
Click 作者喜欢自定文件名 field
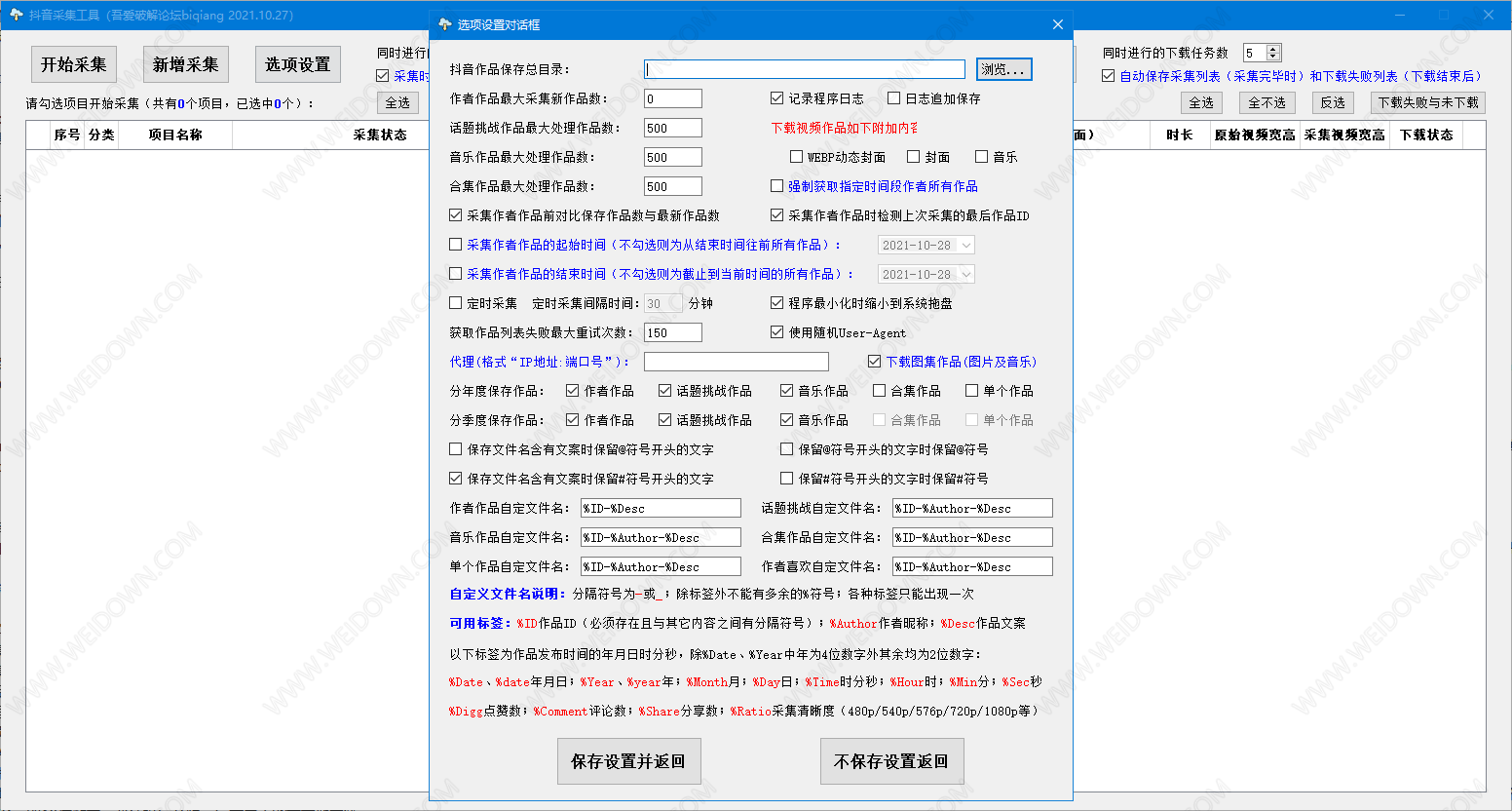972,566
